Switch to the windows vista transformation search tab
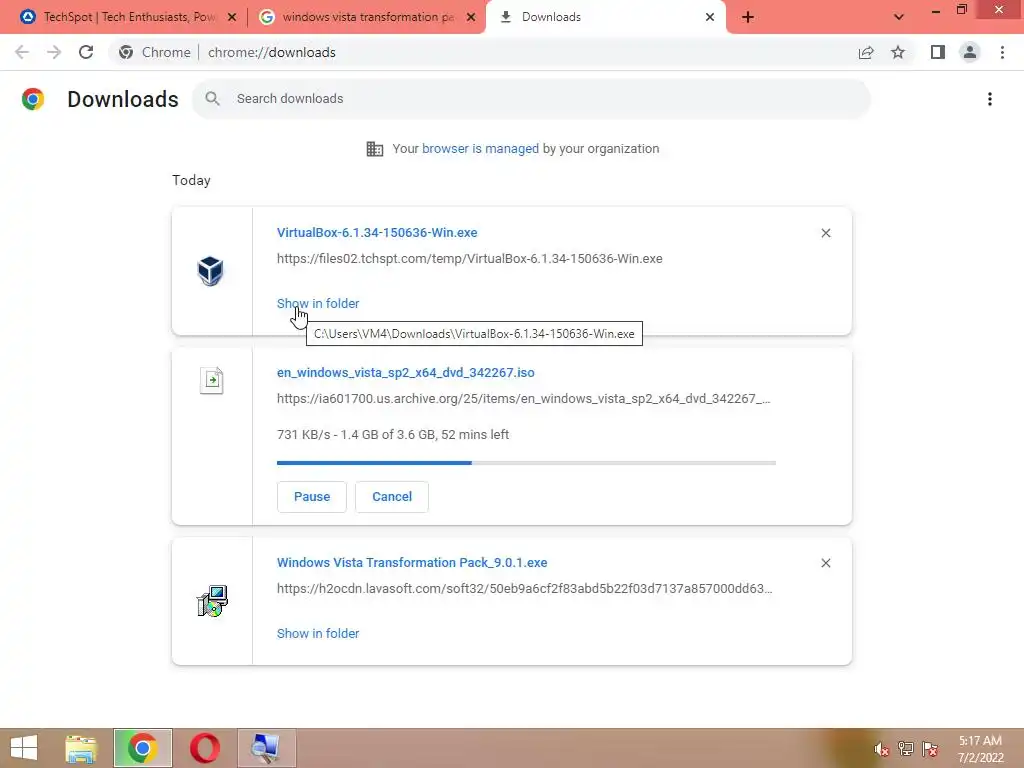 [x=367, y=17]
